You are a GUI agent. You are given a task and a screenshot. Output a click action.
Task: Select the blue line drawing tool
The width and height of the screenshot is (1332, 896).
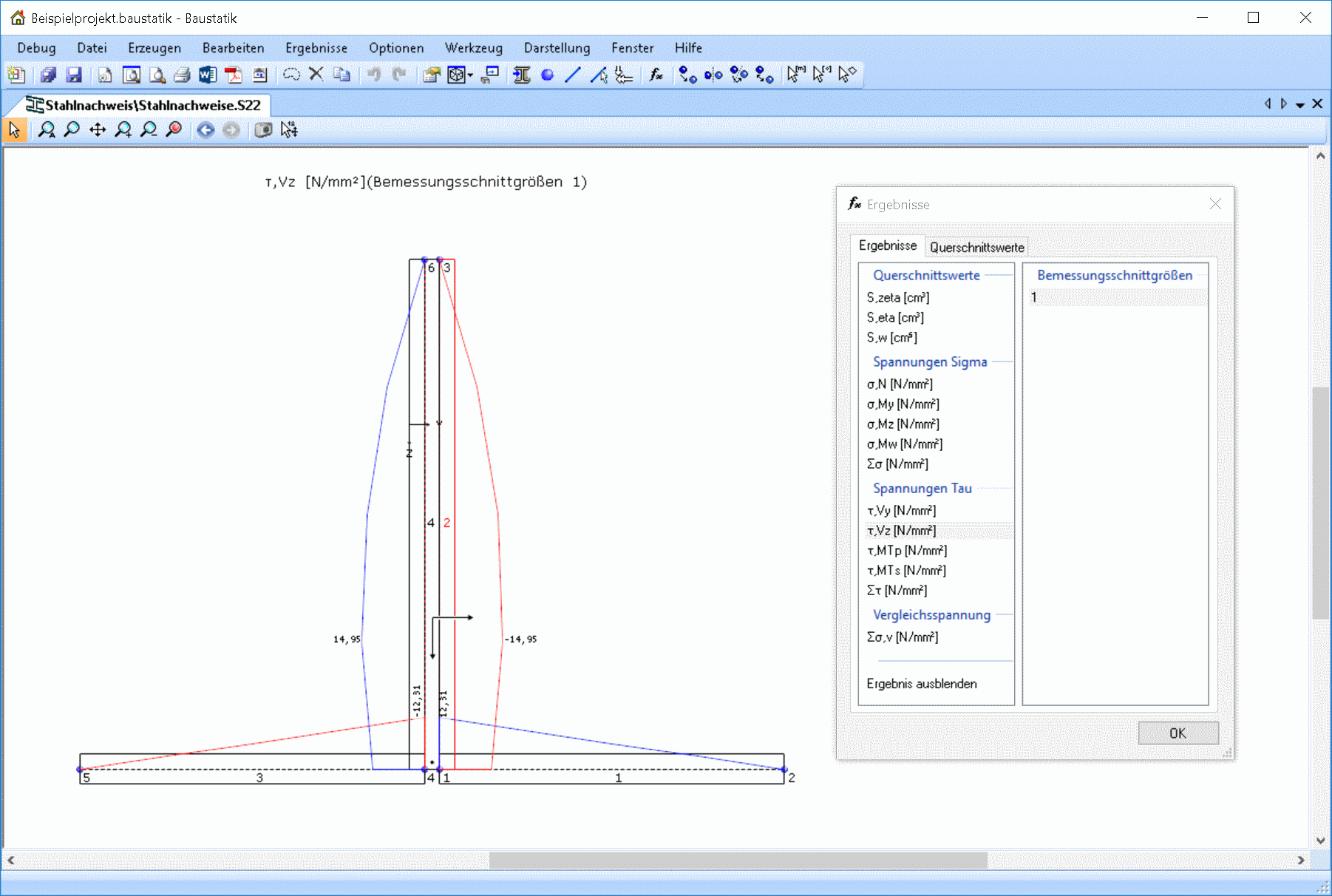(573, 75)
